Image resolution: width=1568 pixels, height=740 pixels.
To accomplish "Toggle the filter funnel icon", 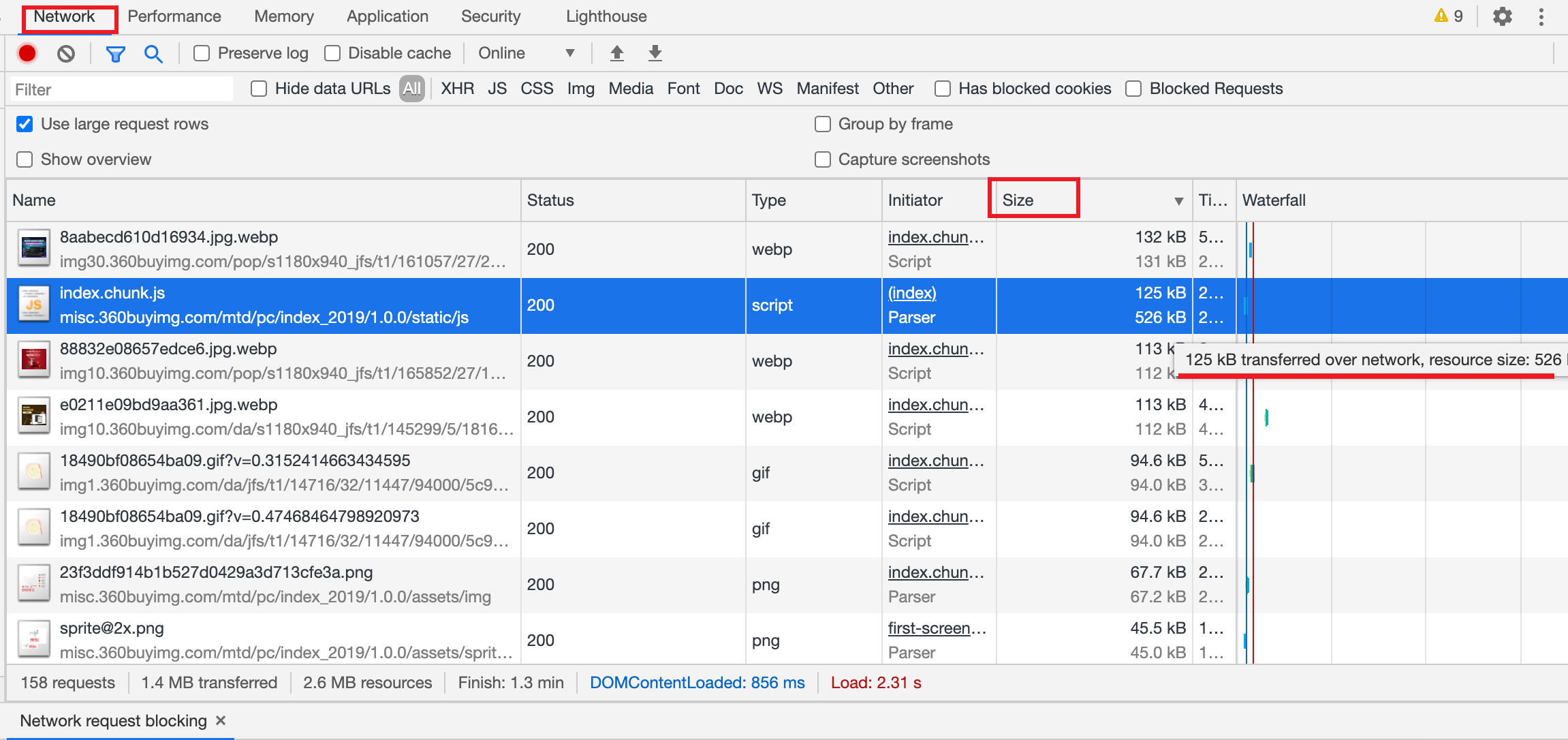I will tap(115, 53).
